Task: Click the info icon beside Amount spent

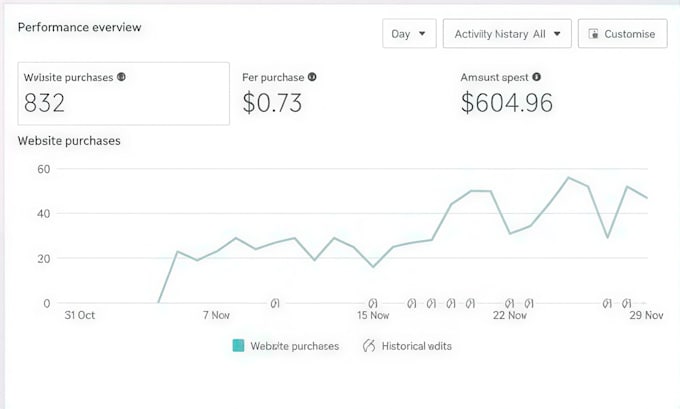Action: coord(536,77)
